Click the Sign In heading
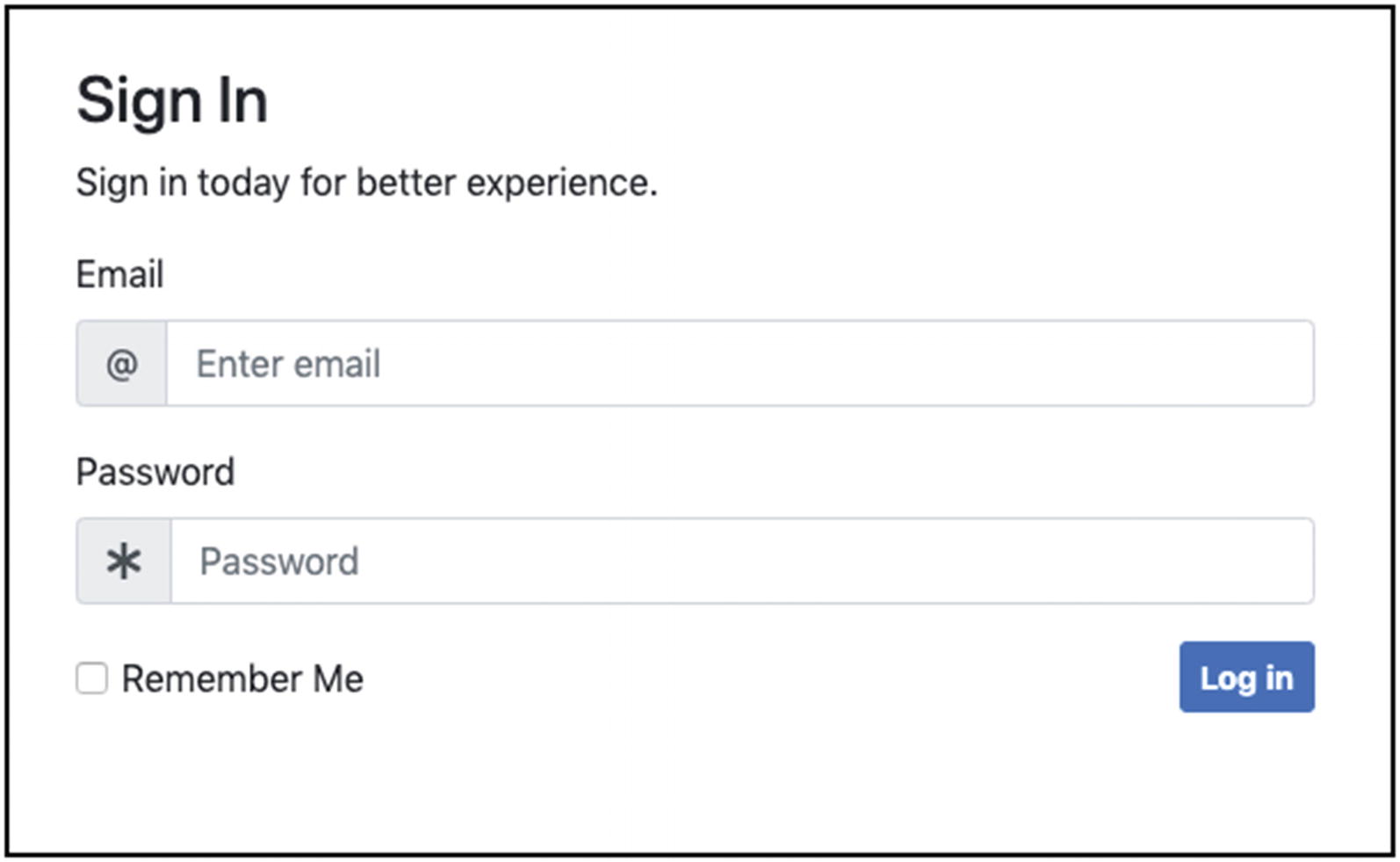Viewport: 1400px width, 862px height. [x=172, y=101]
